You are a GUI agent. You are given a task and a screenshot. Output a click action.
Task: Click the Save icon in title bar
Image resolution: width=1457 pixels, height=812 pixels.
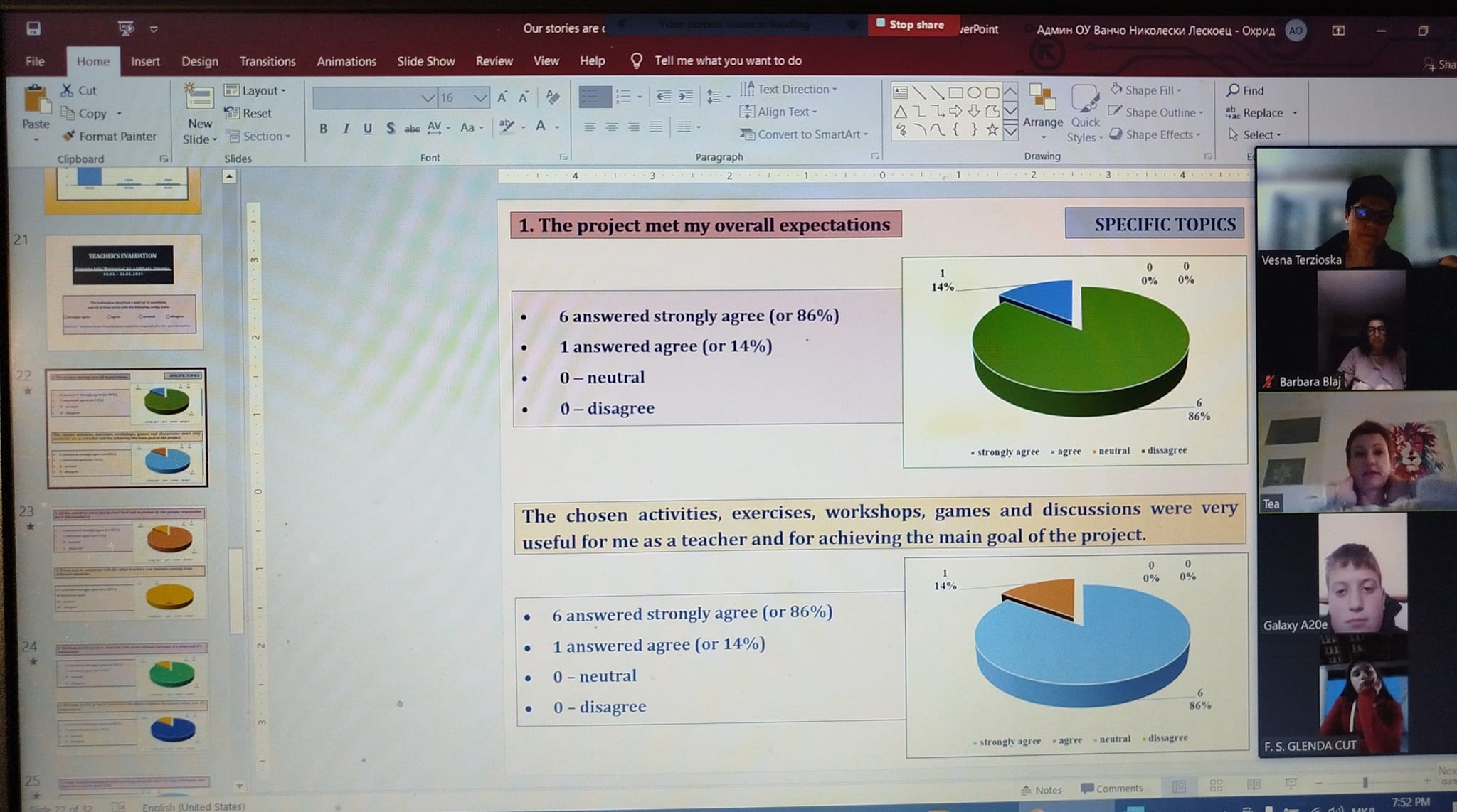click(33, 28)
